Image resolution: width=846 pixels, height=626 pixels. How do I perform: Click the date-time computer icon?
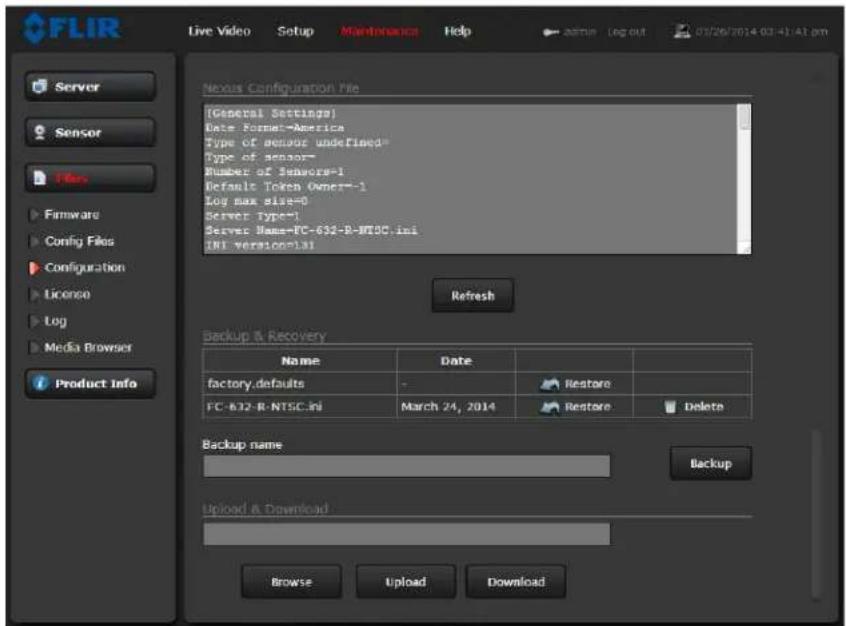[x=682, y=31]
